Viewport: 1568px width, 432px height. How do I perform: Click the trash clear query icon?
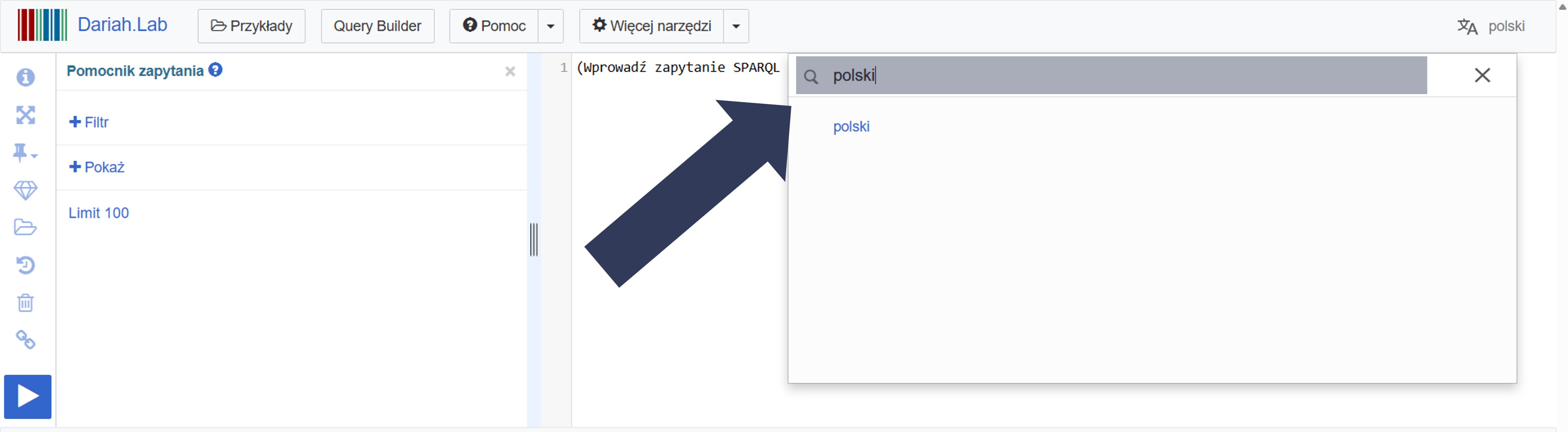click(25, 303)
